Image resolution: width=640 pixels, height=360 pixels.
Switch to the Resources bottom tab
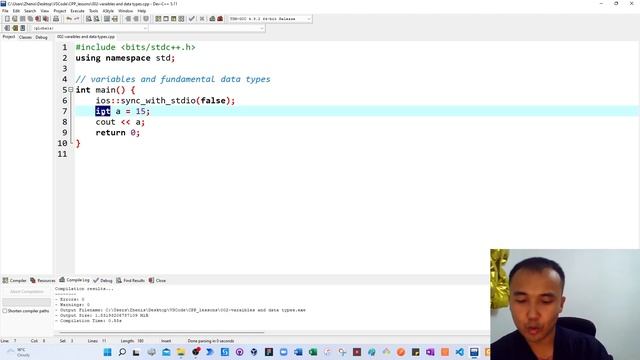tap(42, 280)
